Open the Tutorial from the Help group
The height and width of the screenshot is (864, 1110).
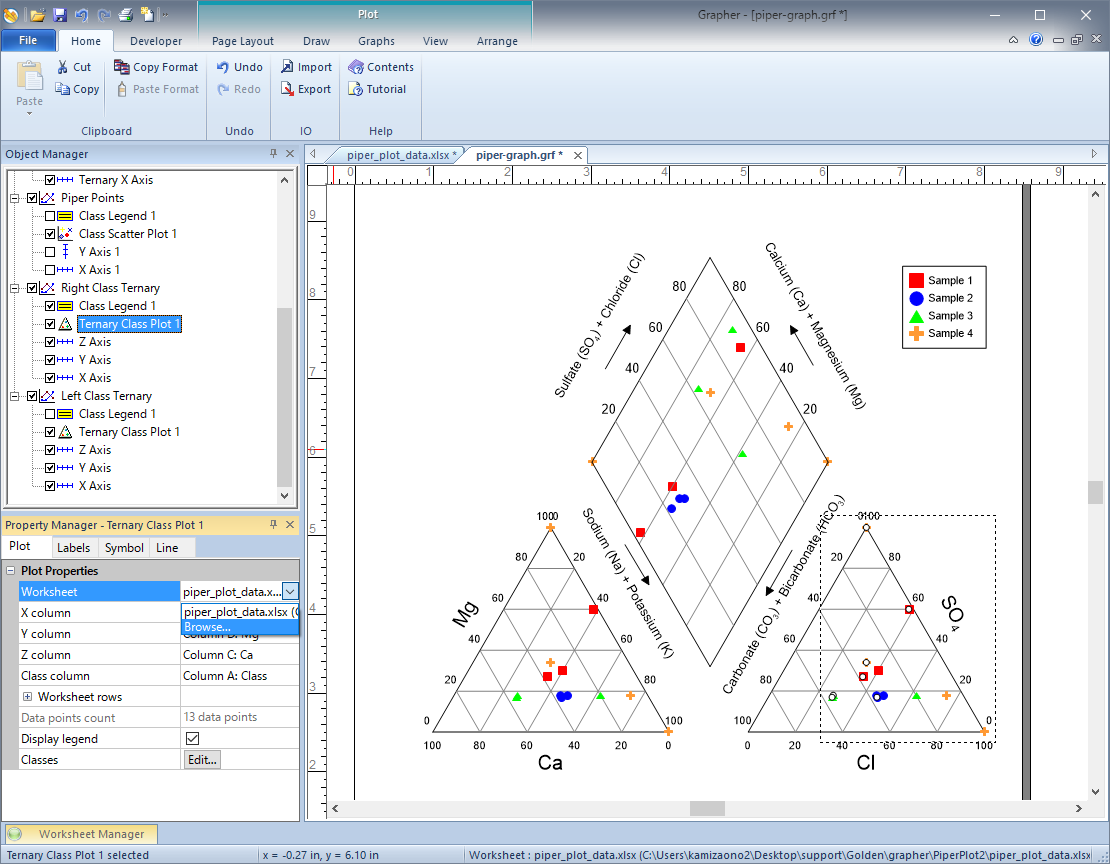pyautogui.click(x=377, y=89)
